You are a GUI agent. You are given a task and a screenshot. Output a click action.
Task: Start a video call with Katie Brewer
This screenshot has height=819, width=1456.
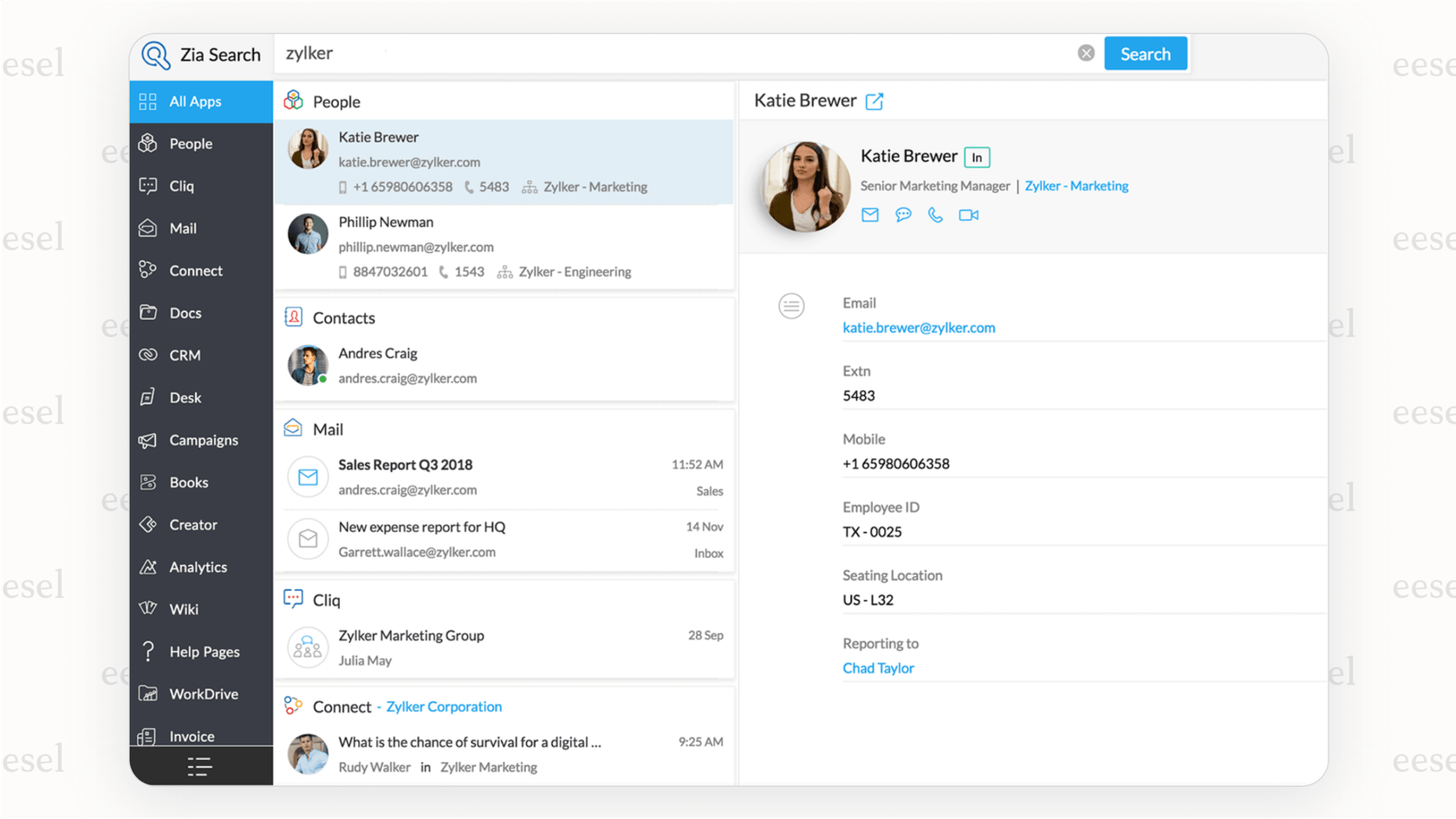(968, 215)
